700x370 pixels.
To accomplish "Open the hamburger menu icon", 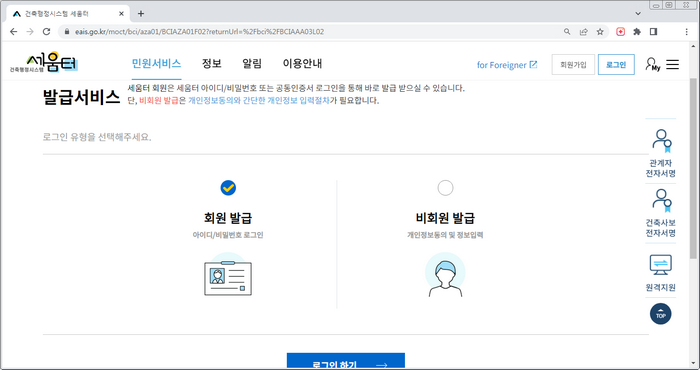I will [x=672, y=64].
